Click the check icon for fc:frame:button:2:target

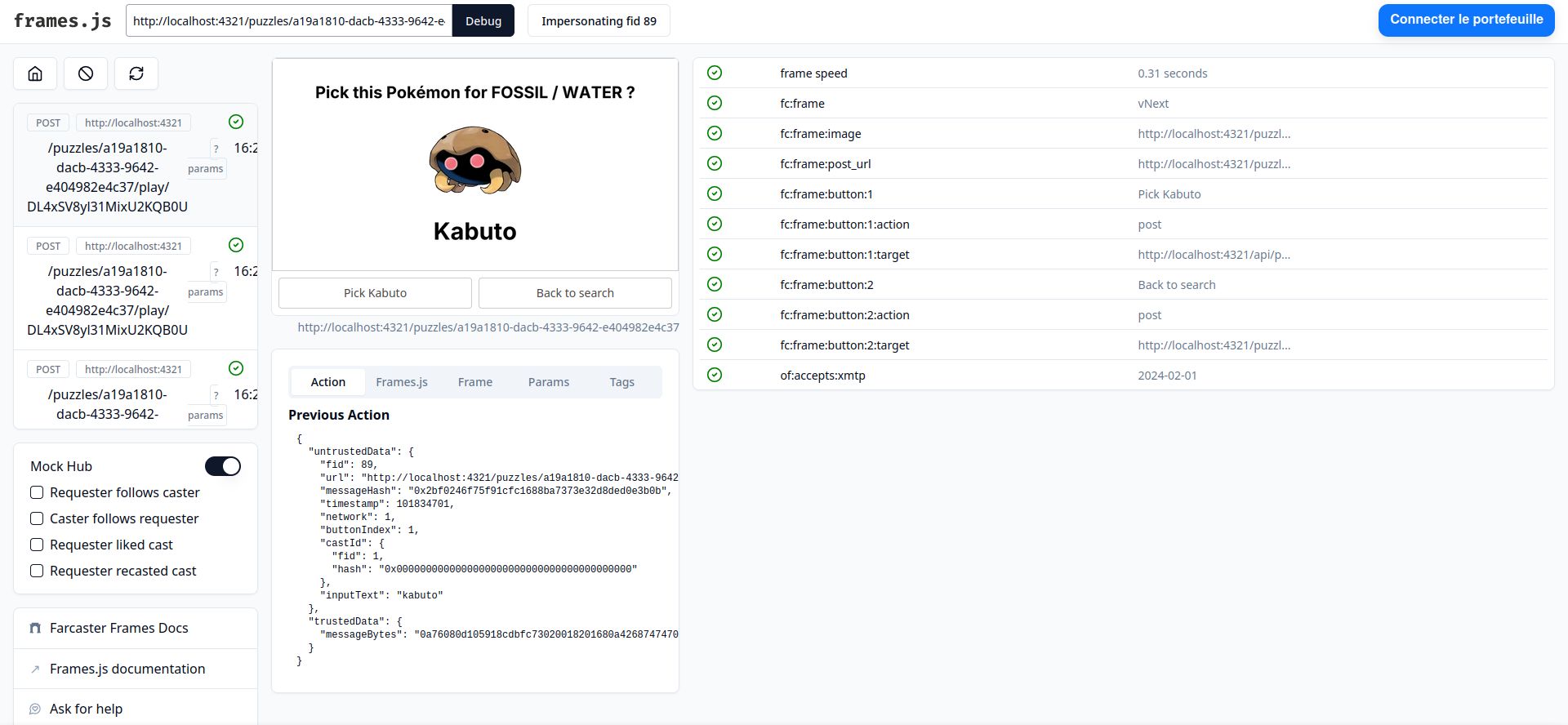(x=715, y=345)
